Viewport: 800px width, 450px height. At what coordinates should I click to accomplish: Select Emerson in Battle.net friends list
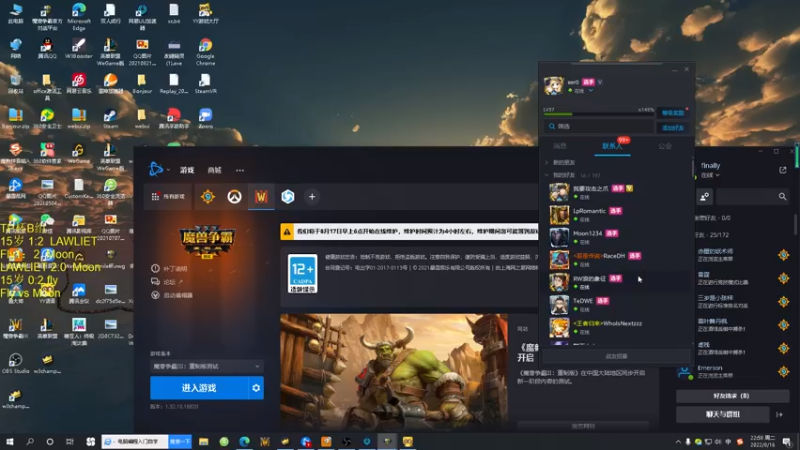tap(734, 371)
